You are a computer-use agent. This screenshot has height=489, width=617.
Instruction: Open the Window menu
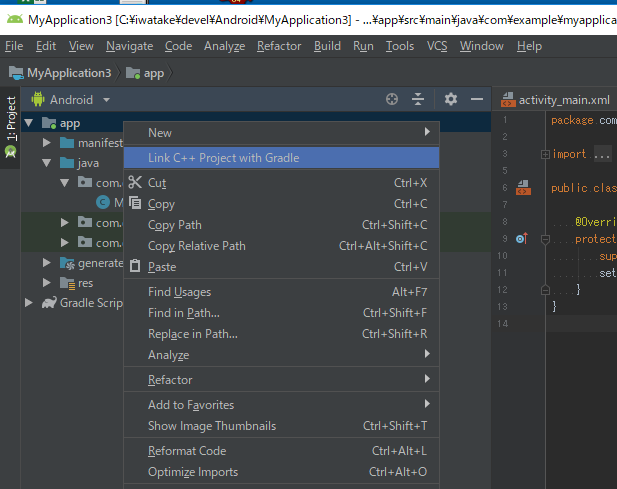[x=482, y=46]
